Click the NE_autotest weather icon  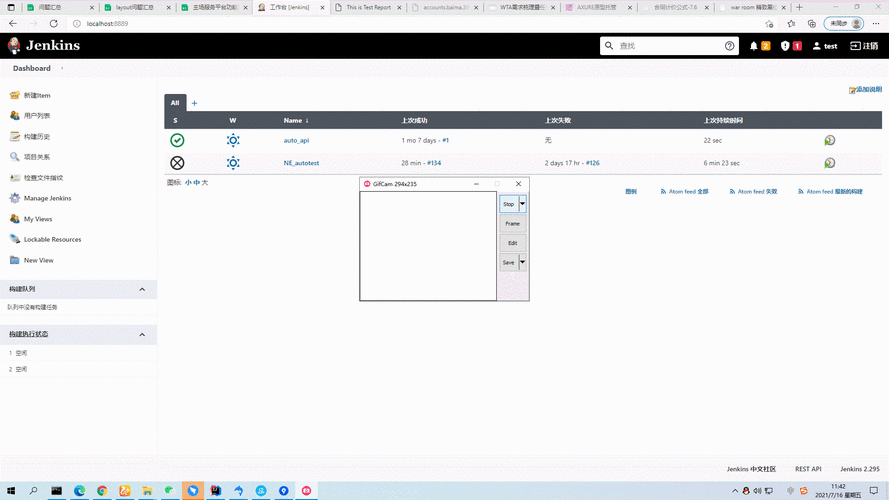tap(233, 163)
